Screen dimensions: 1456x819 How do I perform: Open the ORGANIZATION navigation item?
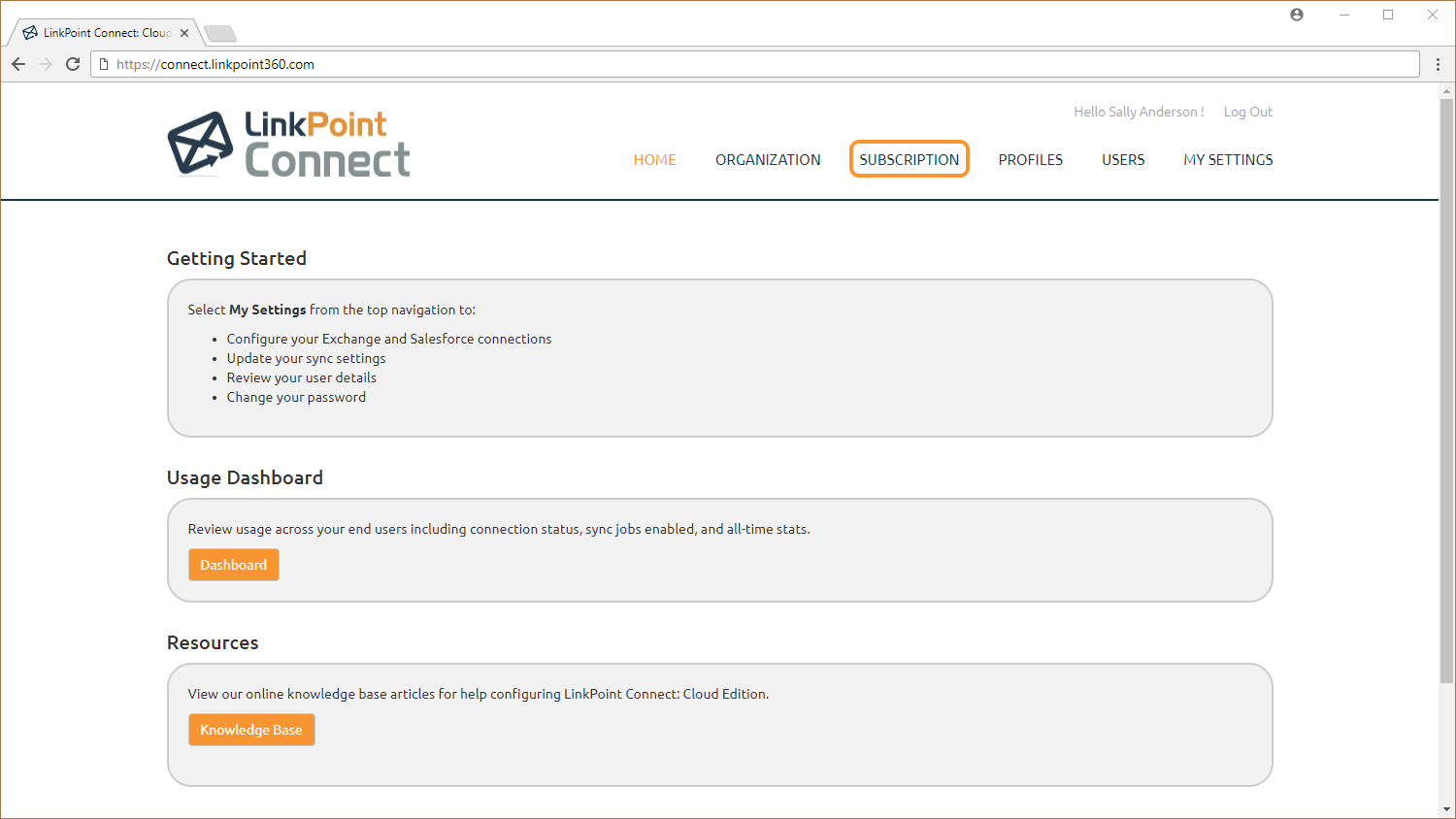[768, 160]
